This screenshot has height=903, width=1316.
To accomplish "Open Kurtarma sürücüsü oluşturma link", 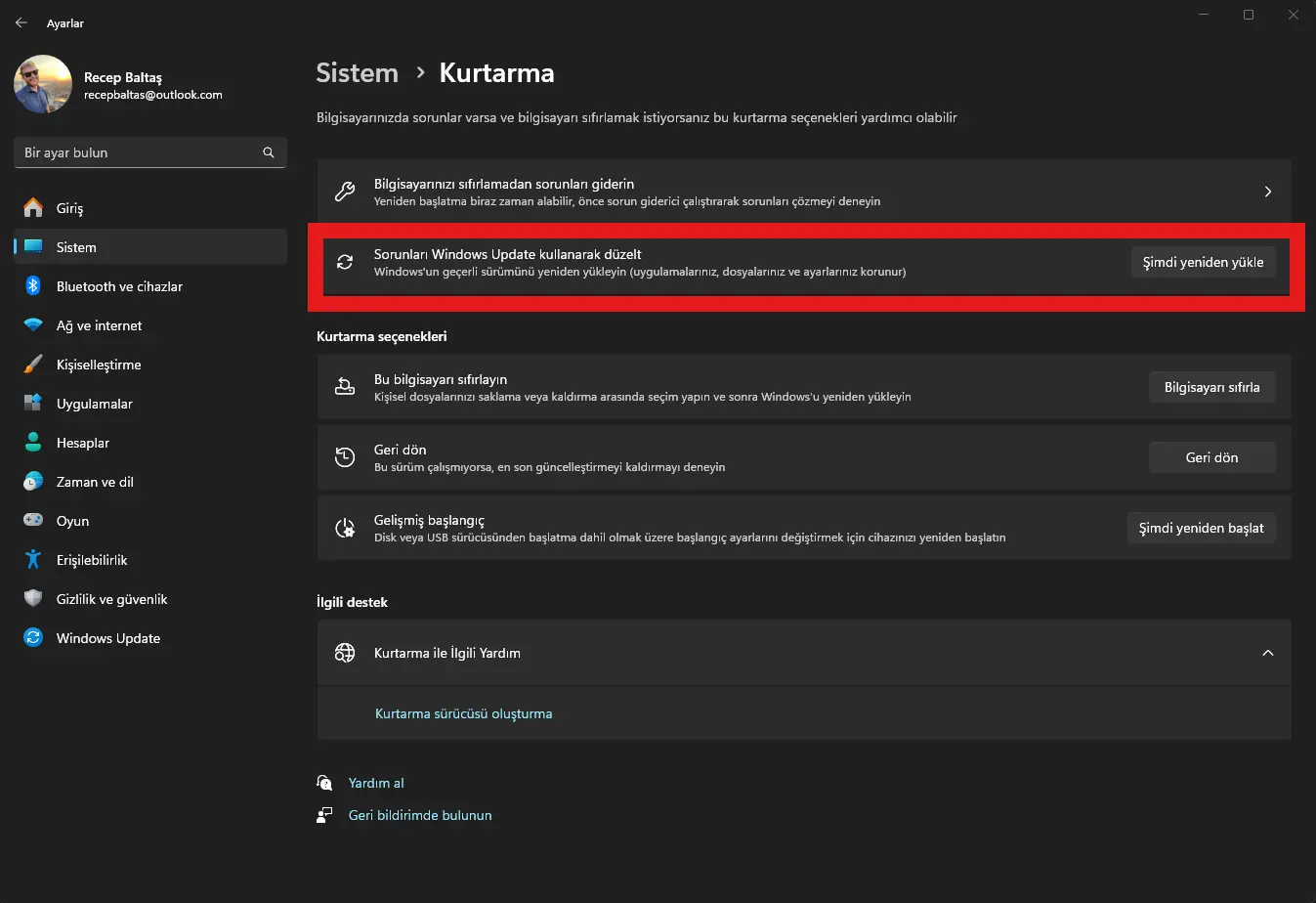I will click(464, 713).
